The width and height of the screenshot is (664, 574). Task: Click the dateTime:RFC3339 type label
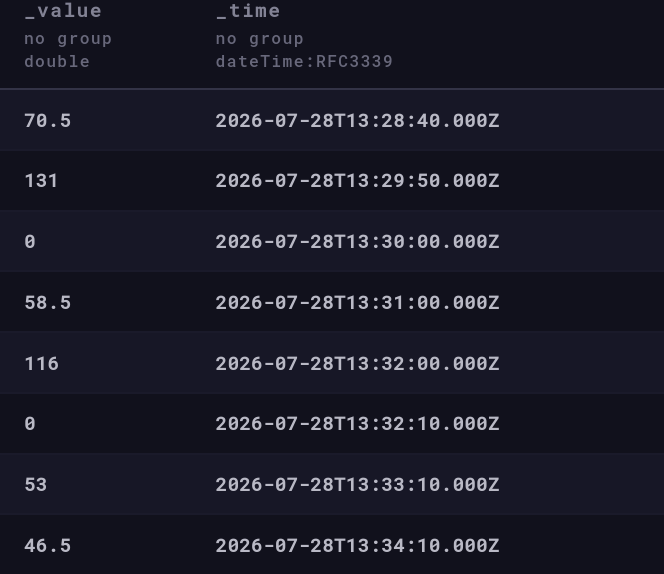coord(304,62)
